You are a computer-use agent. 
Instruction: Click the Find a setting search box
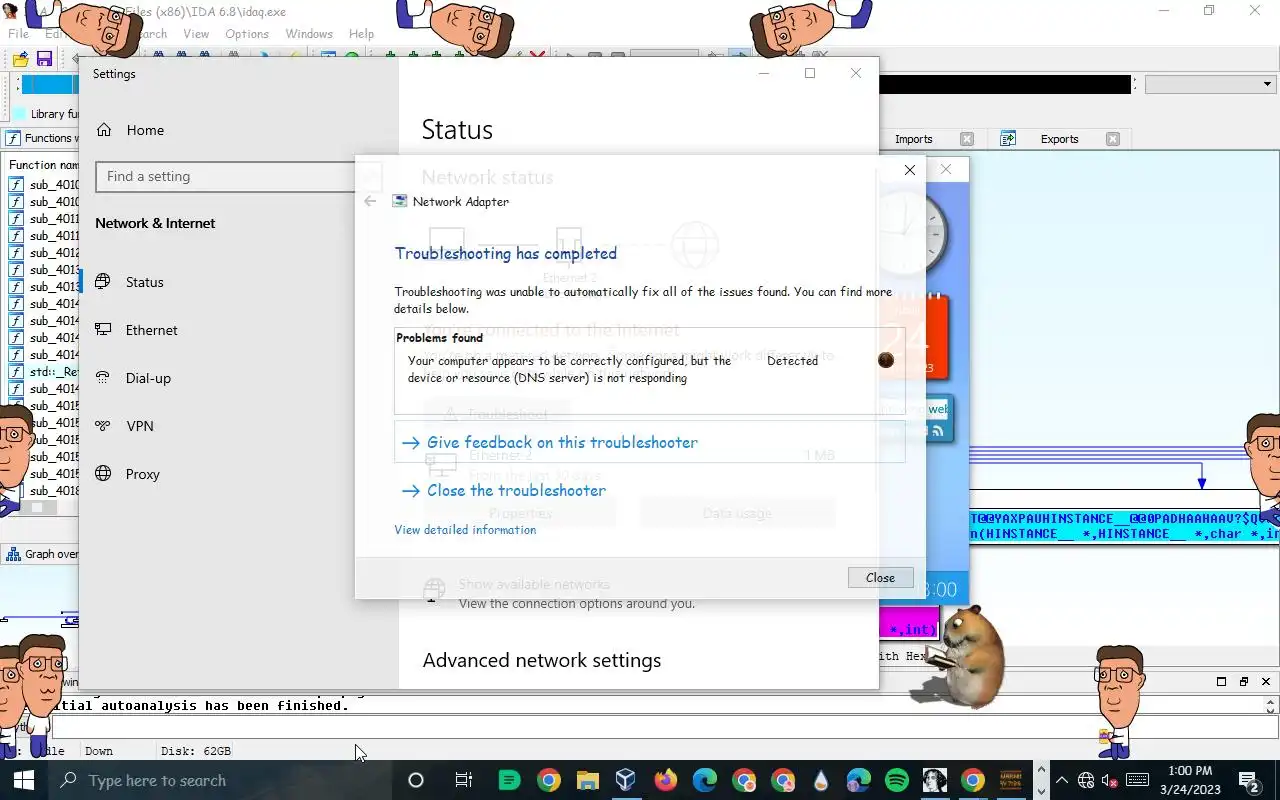(x=225, y=176)
